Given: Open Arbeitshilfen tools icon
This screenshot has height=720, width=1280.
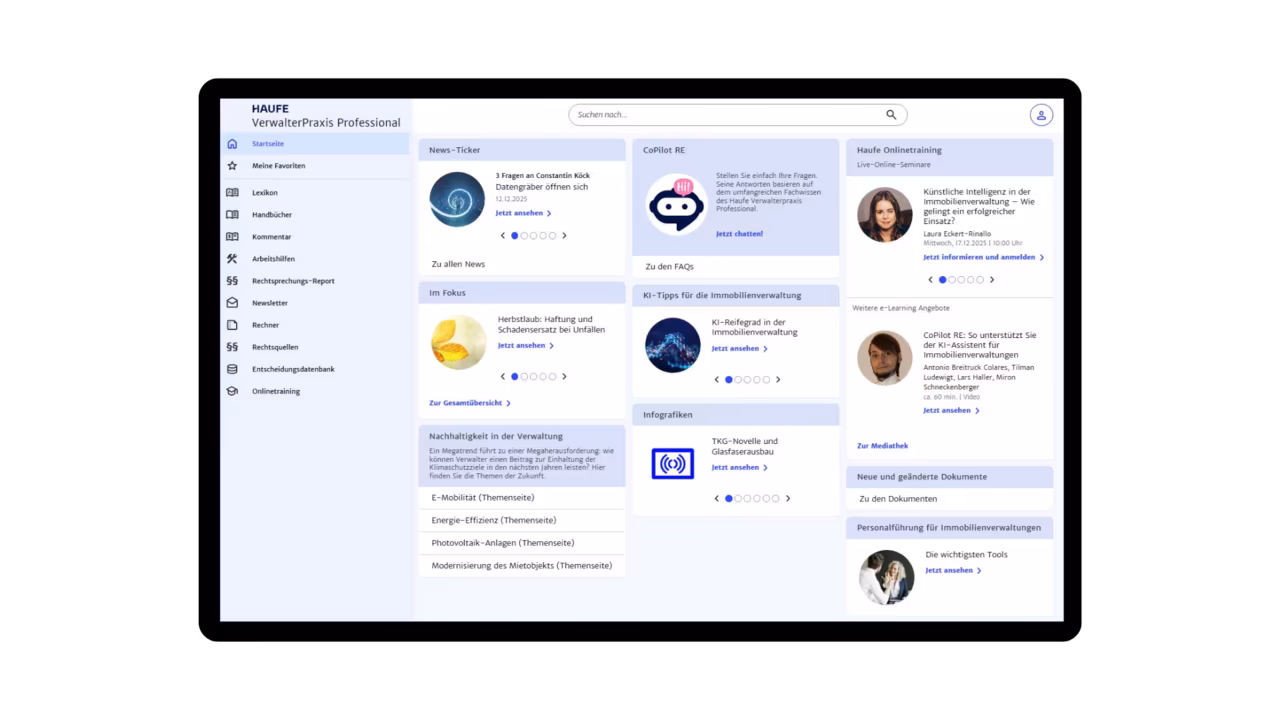Looking at the screenshot, I should pos(232,259).
